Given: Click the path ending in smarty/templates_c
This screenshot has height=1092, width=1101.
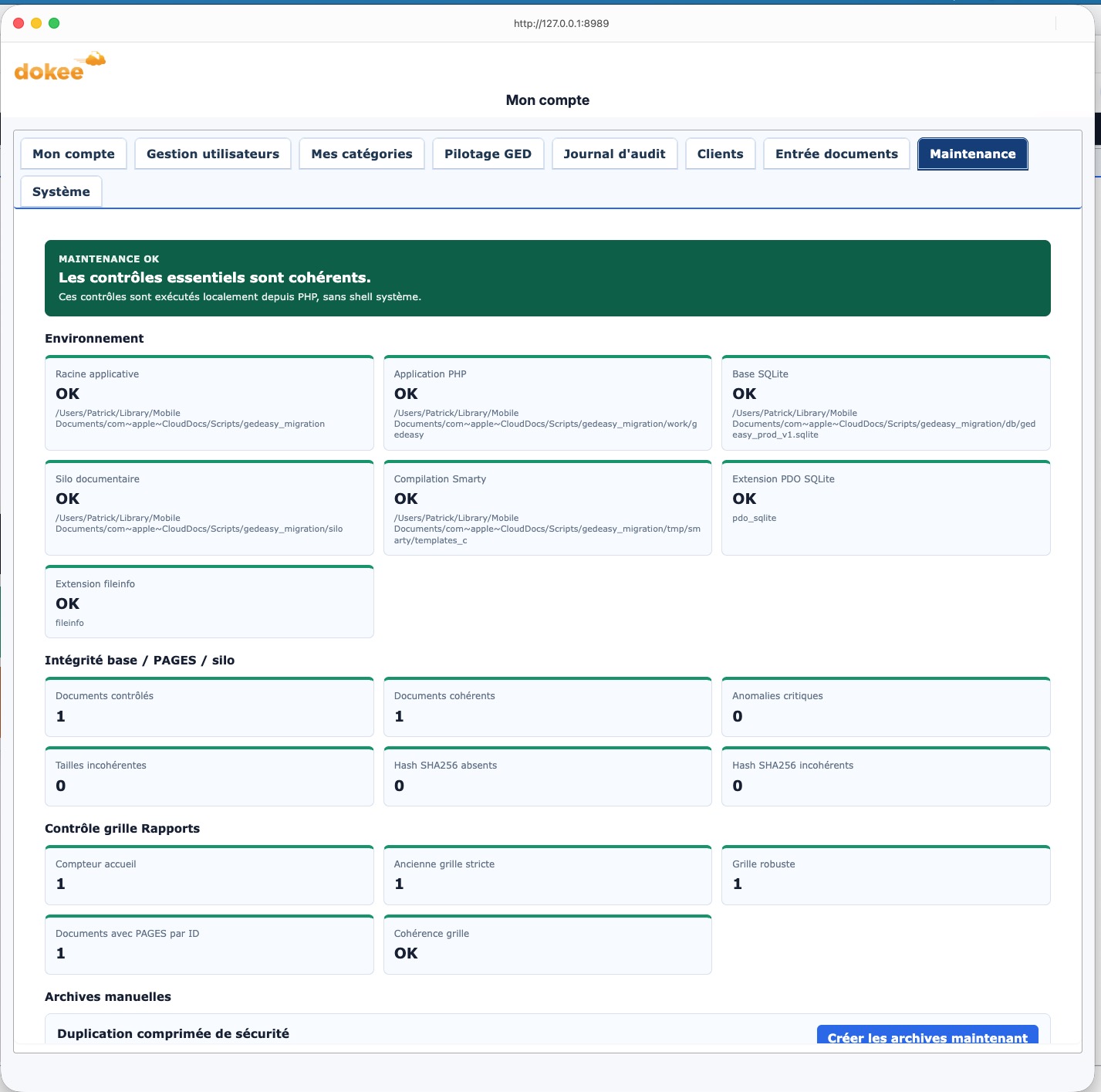Looking at the screenshot, I should tap(547, 529).
